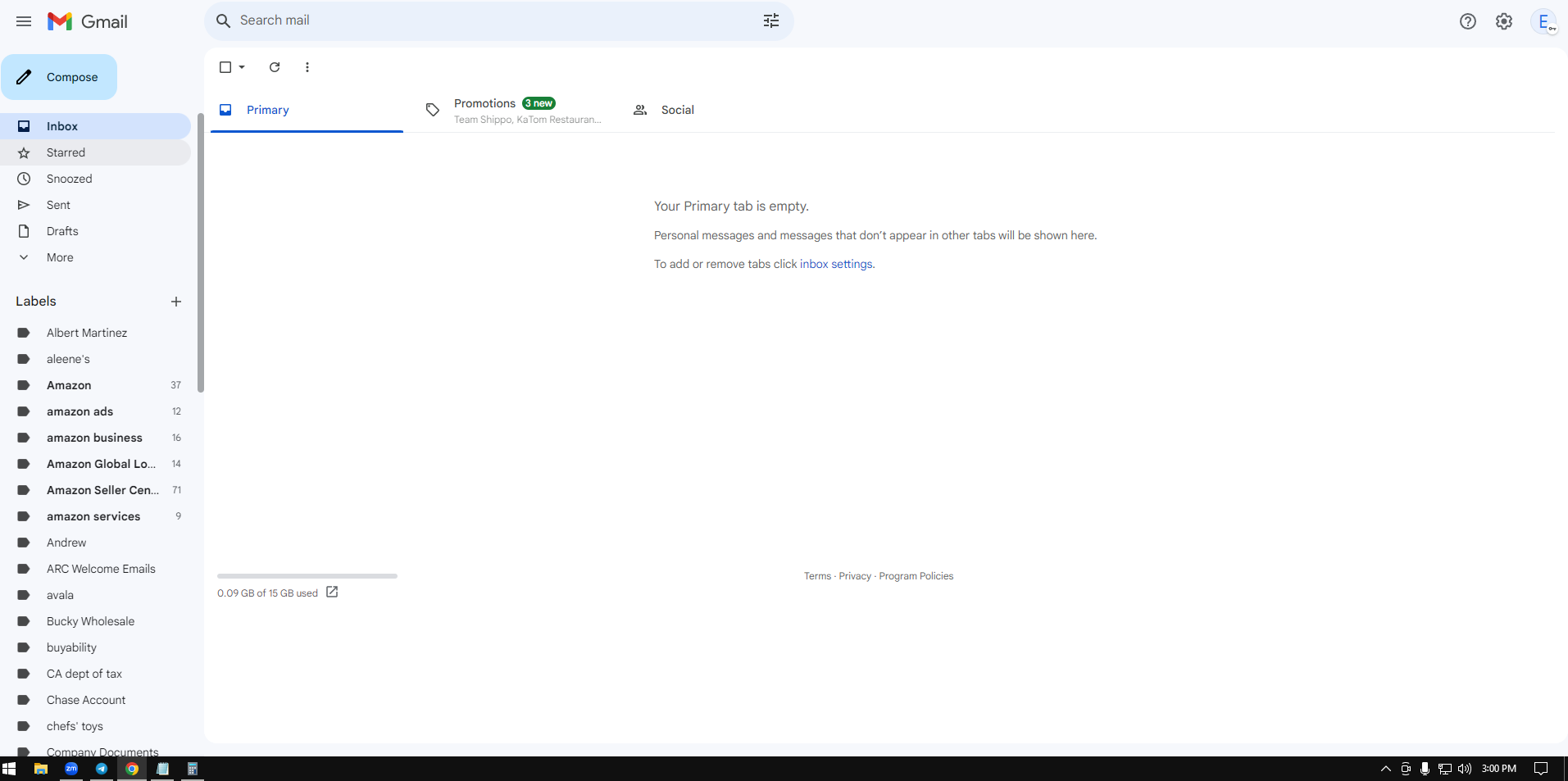Click the volume speaker tray icon
1568x781 pixels.
click(x=1465, y=769)
